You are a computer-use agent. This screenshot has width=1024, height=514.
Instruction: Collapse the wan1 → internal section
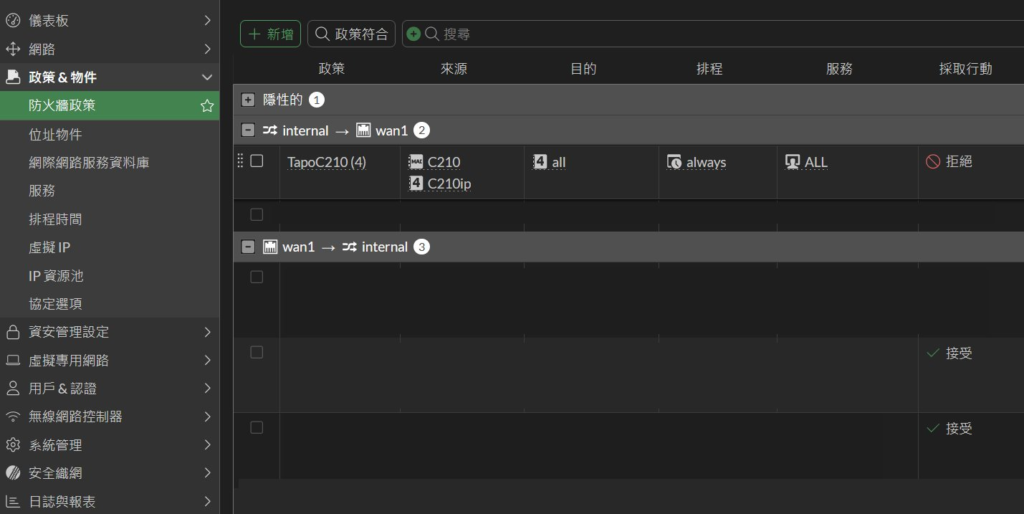248,247
